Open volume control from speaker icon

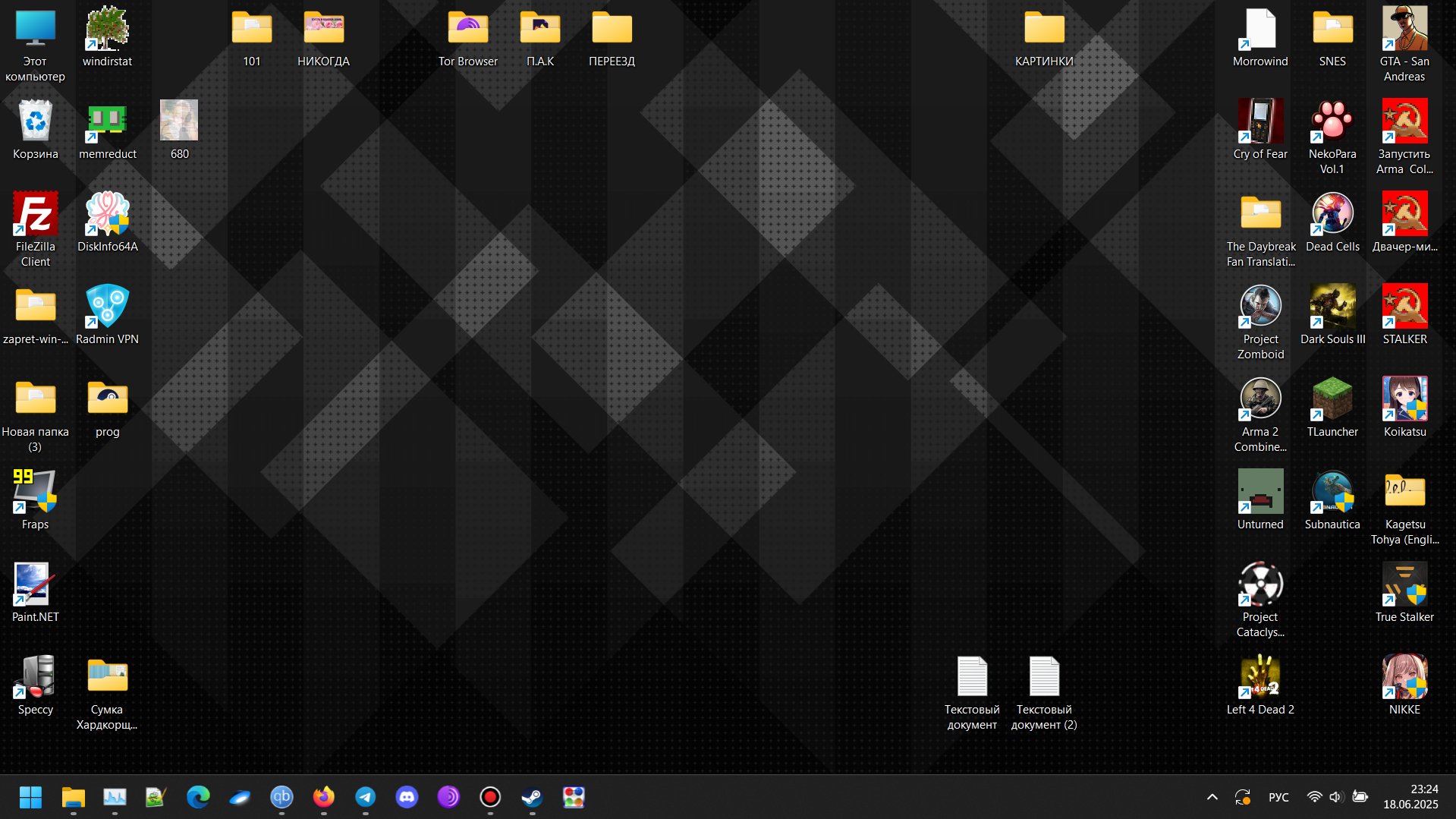1336,797
